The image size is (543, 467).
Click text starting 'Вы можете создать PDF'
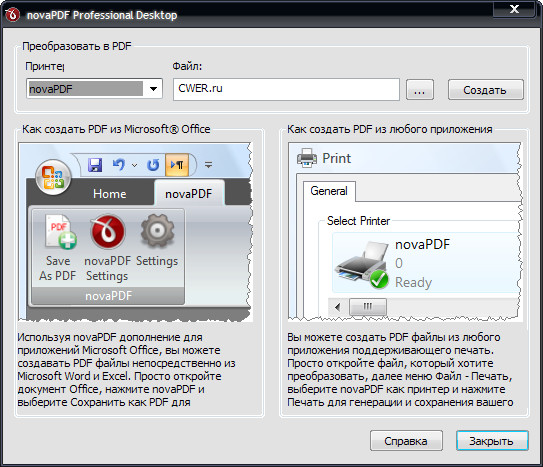pos(400,370)
